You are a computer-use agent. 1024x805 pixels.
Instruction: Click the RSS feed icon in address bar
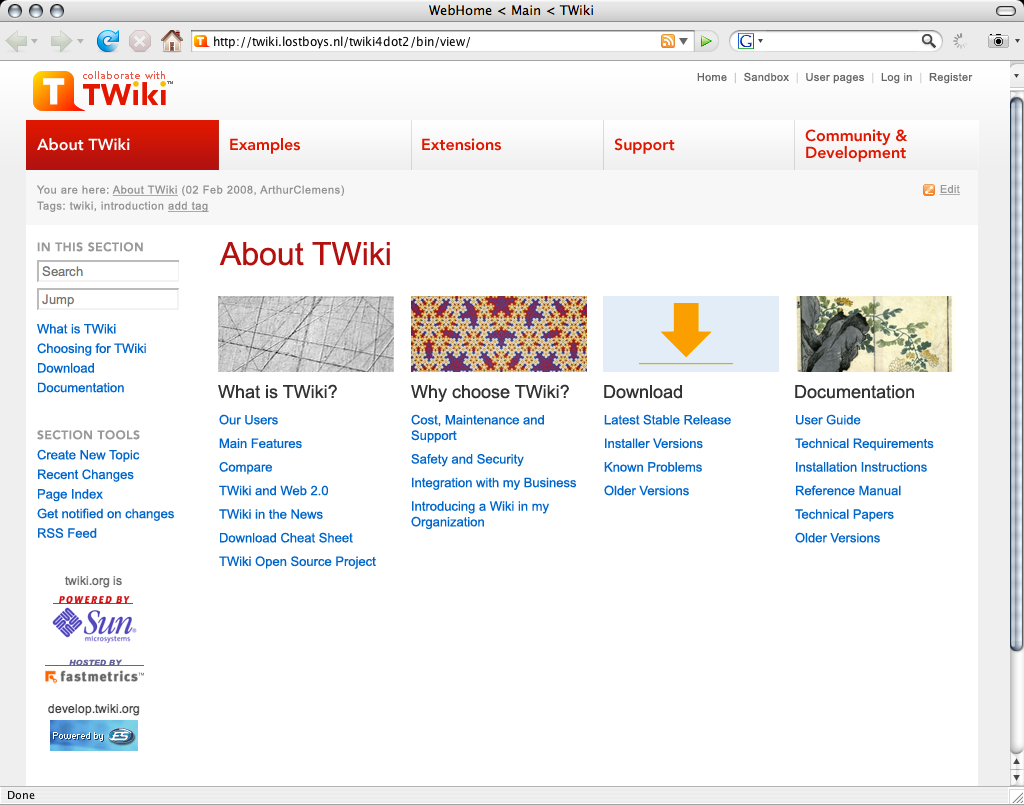tap(667, 41)
